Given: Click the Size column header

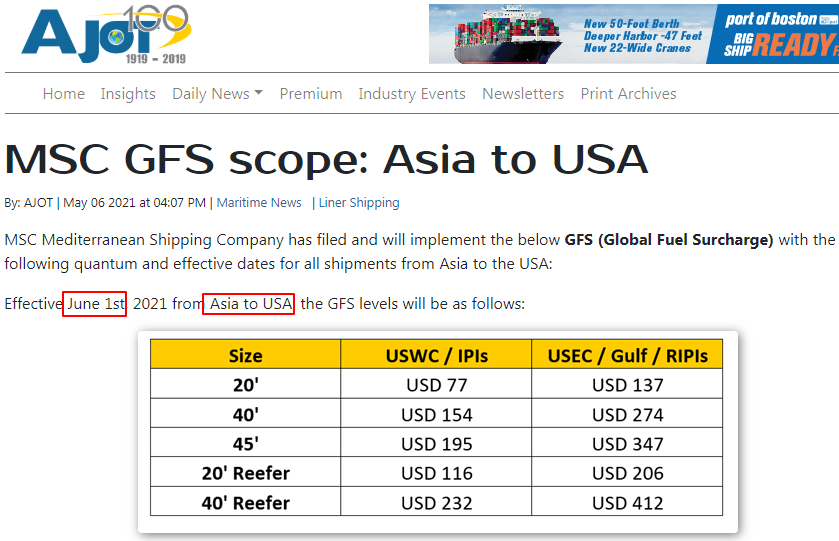Looking at the screenshot, I should pyautogui.click(x=245, y=355).
